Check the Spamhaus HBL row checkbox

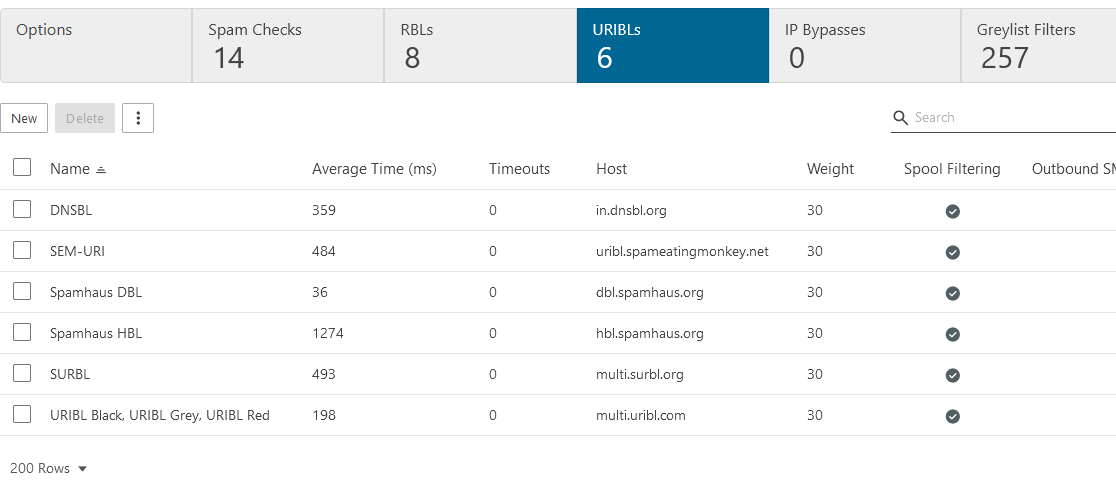click(x=22, y=333)
